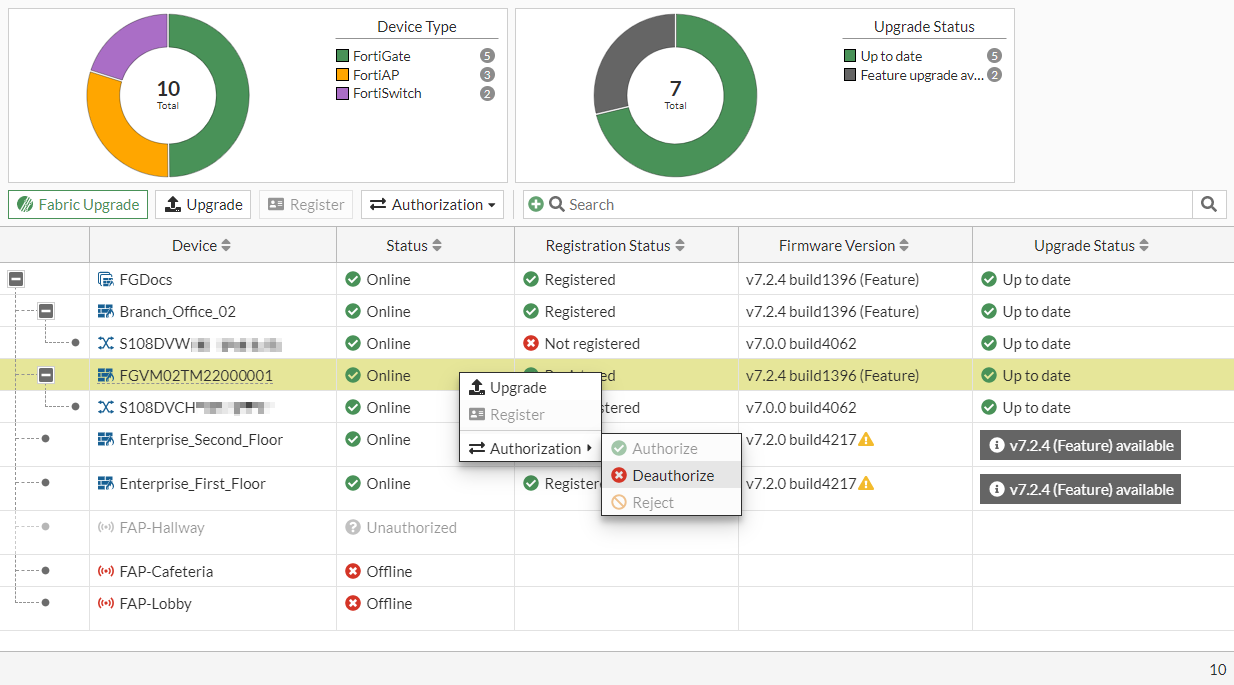Collapse the FGDocs tree node
Image resolution: width=1234 pixels, height=685 pixels.
[x=16, y=279]
